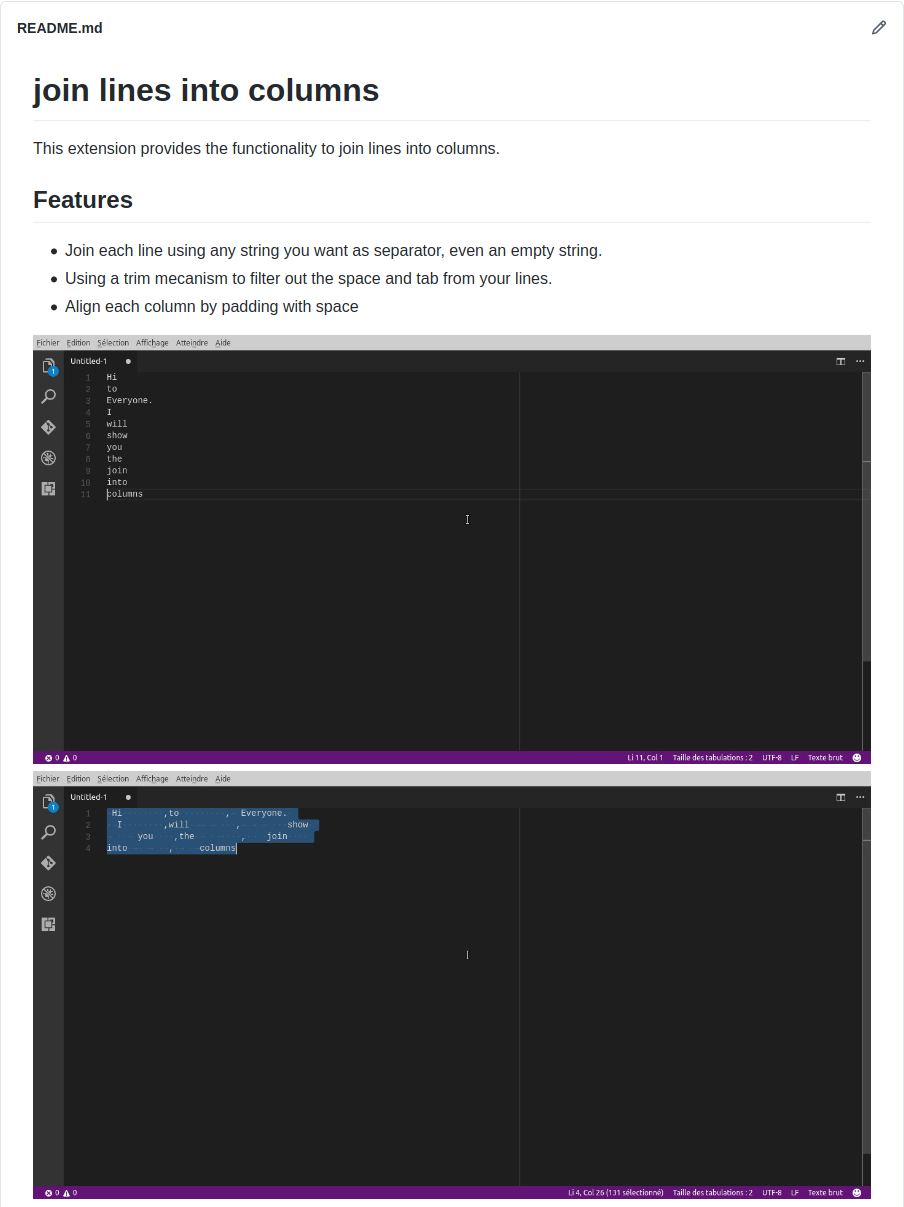The width and height of the screenshot is (904, 1207).
Task: Edit README.md with the pencil icon
Action: tap(879, 27)
